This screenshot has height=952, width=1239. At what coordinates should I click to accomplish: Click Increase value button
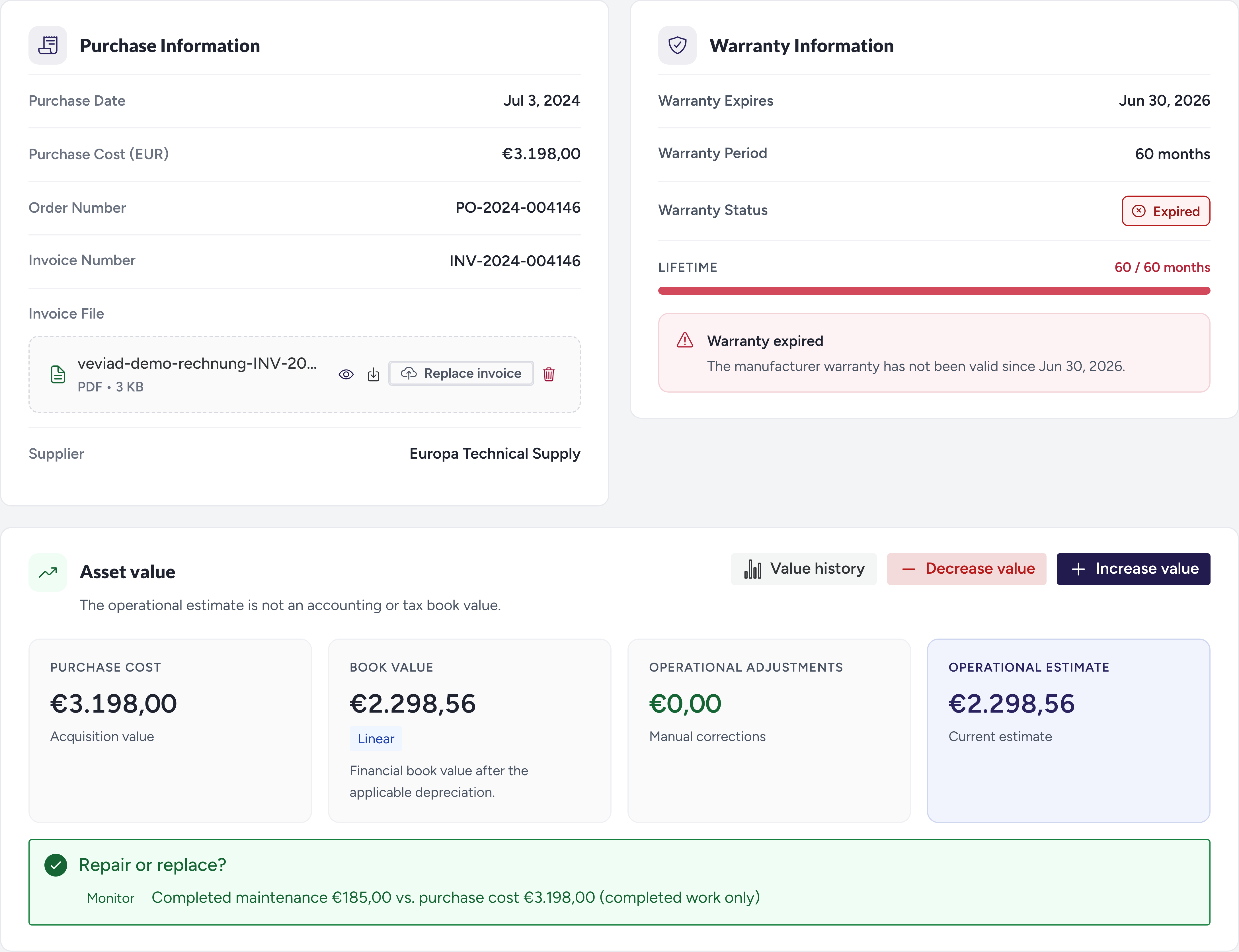pos(1133,569)
